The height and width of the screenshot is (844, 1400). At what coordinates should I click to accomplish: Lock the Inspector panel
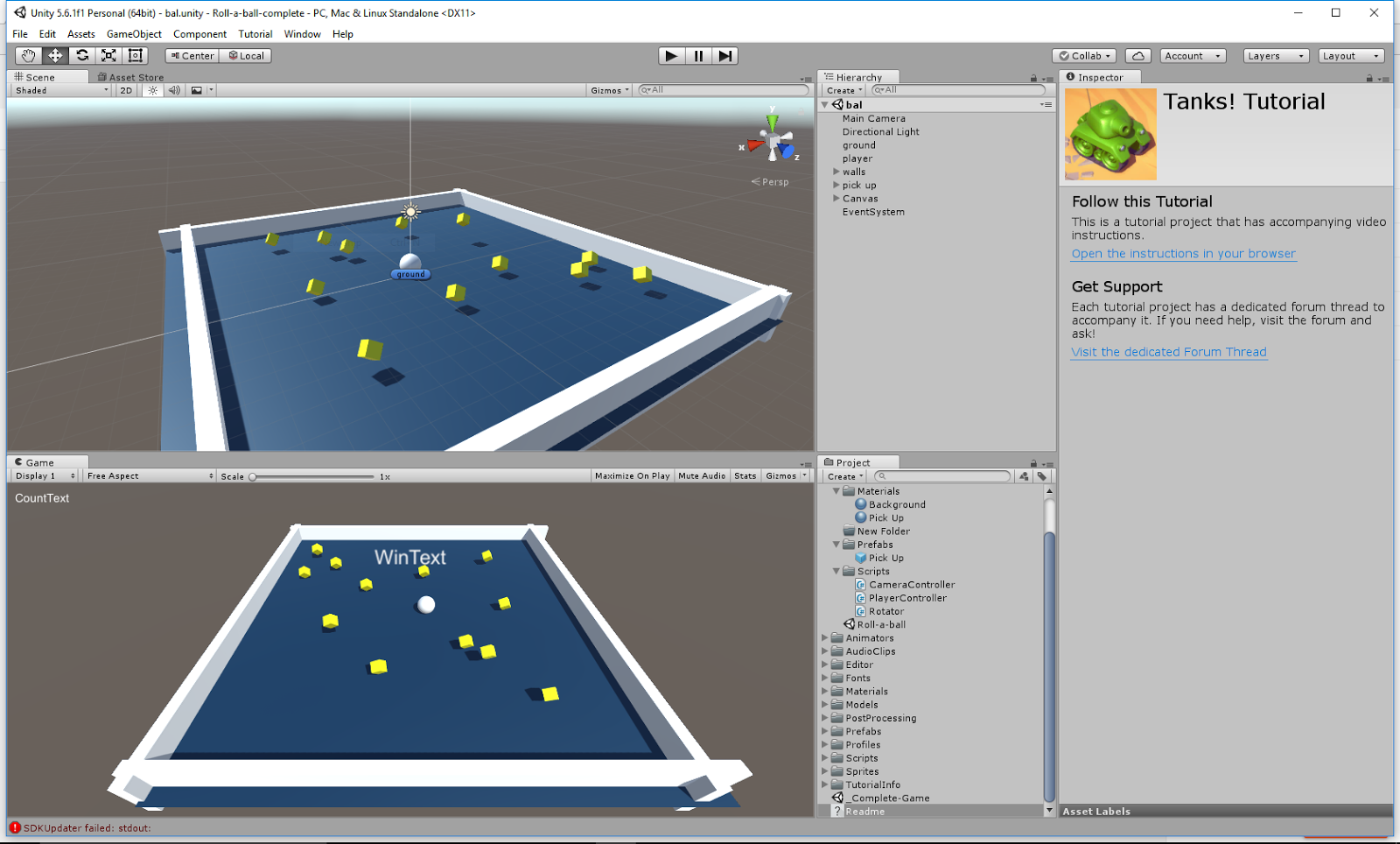click(1369, 78)
